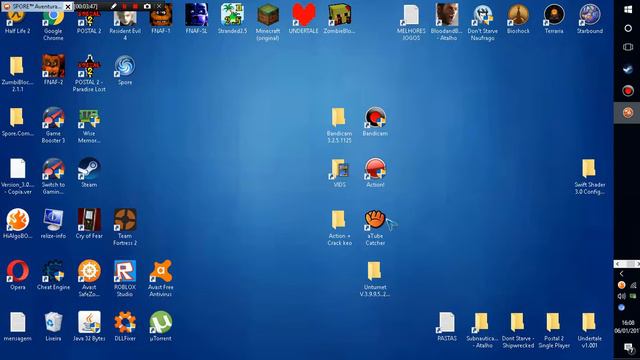Open the notification center icon
The height and width of the screenshot is (360, 640).
click(628, 348)
